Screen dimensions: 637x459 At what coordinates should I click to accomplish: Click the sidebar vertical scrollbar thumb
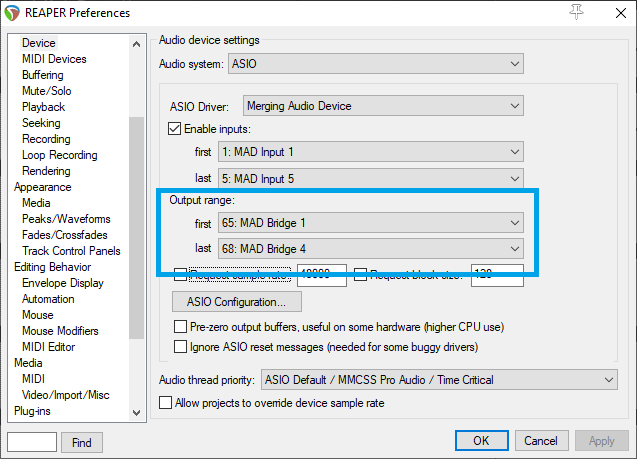pos(136,227)
